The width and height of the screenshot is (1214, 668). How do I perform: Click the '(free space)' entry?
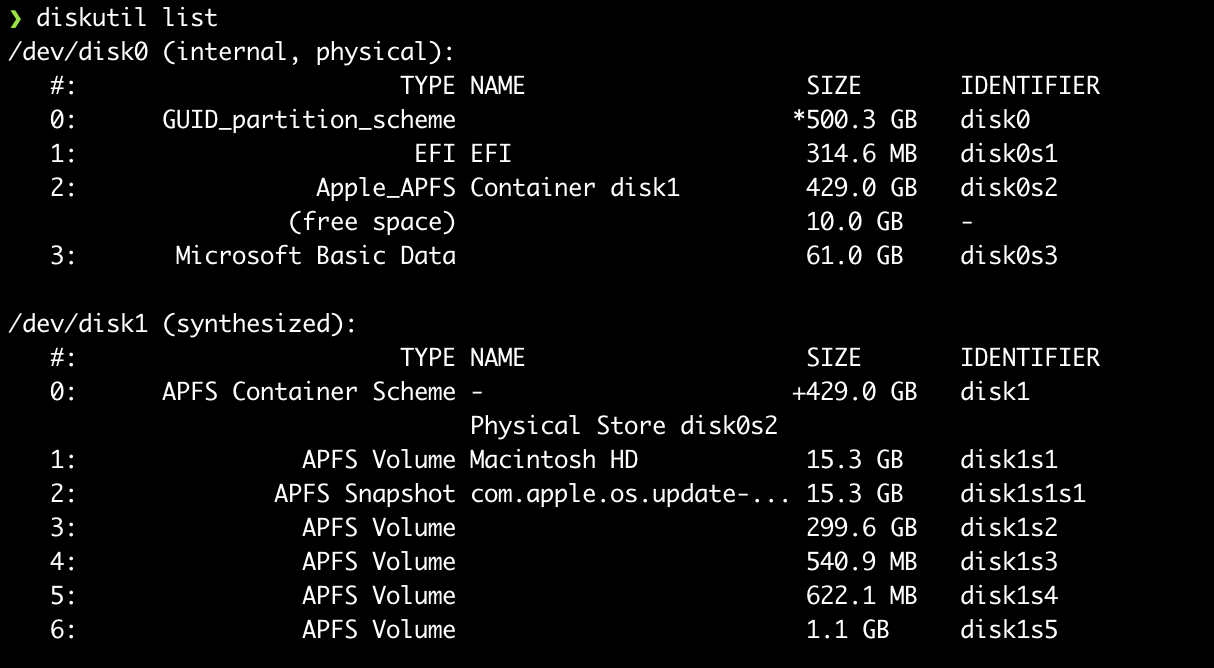coord(372,222)
